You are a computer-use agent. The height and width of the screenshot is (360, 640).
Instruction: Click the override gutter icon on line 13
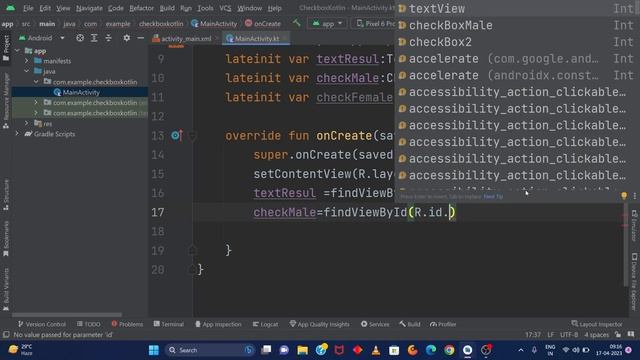click(x=177, y=135)
